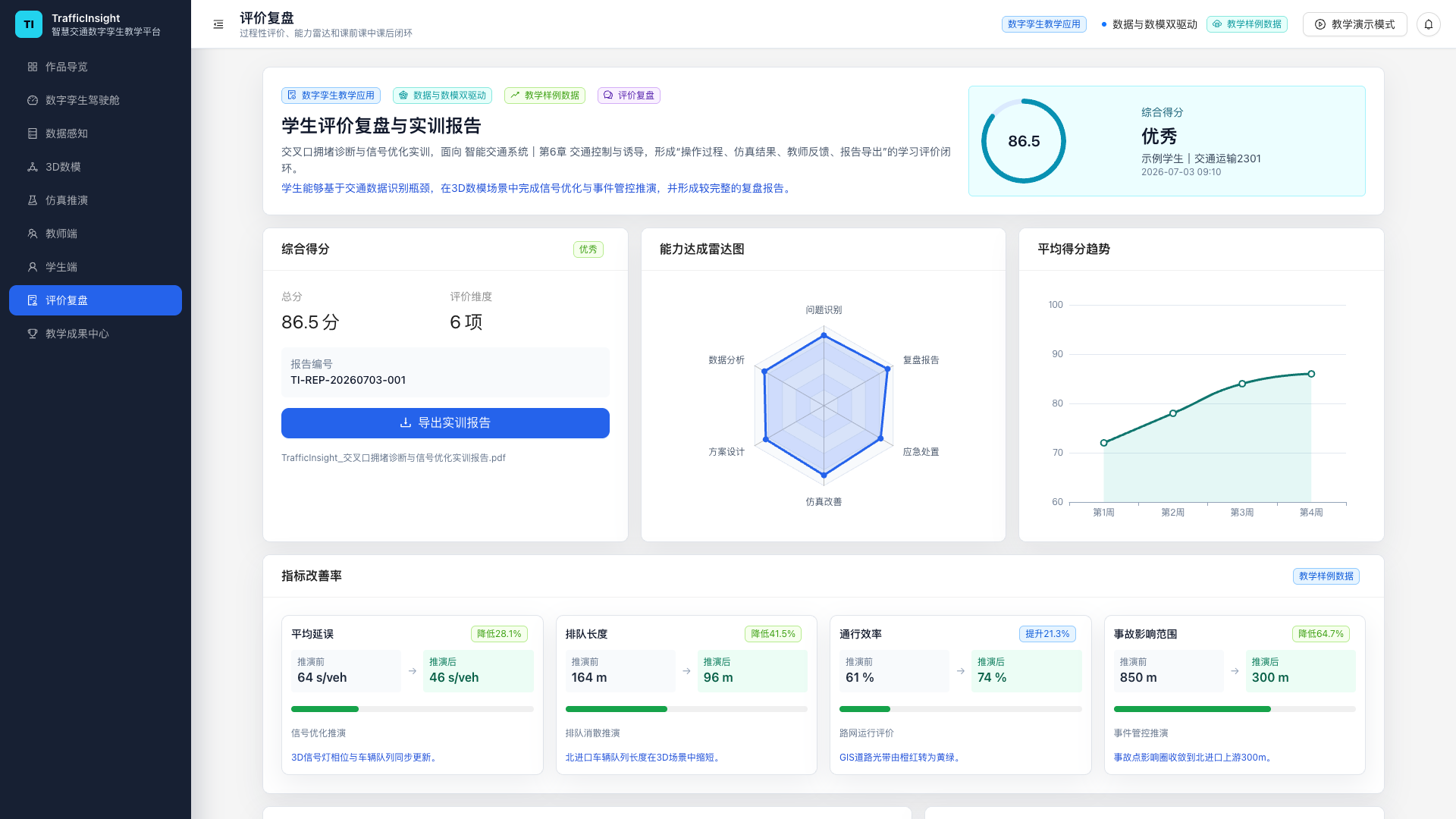Click the text GIS道路光带由橙红转为黄绿

902,758
